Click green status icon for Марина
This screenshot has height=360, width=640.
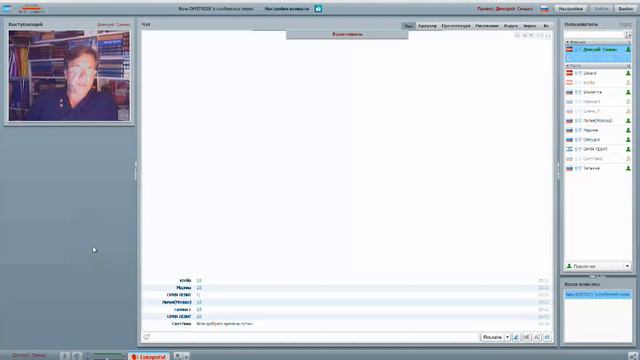[x=628, y=130]
